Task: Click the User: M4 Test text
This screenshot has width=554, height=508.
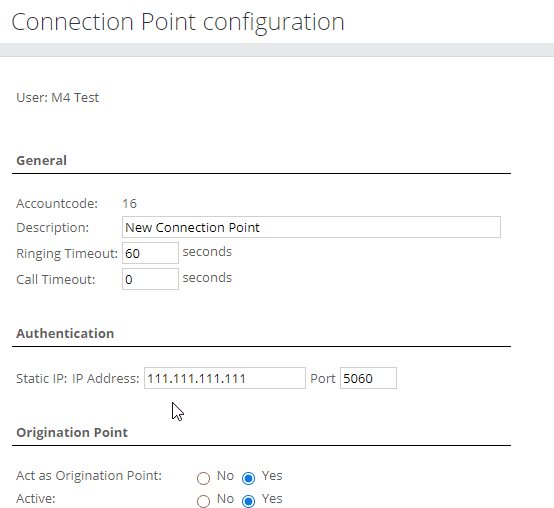Action: 58,98
